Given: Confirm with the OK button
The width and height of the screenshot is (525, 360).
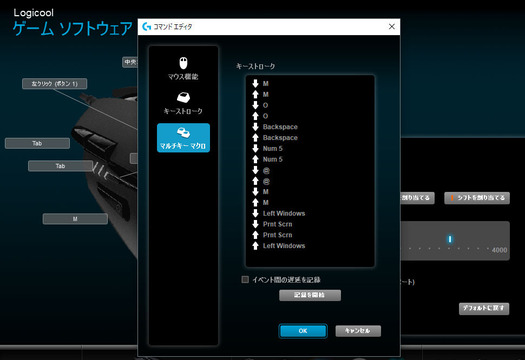Looking at the screenshot, I should point(303,331).
